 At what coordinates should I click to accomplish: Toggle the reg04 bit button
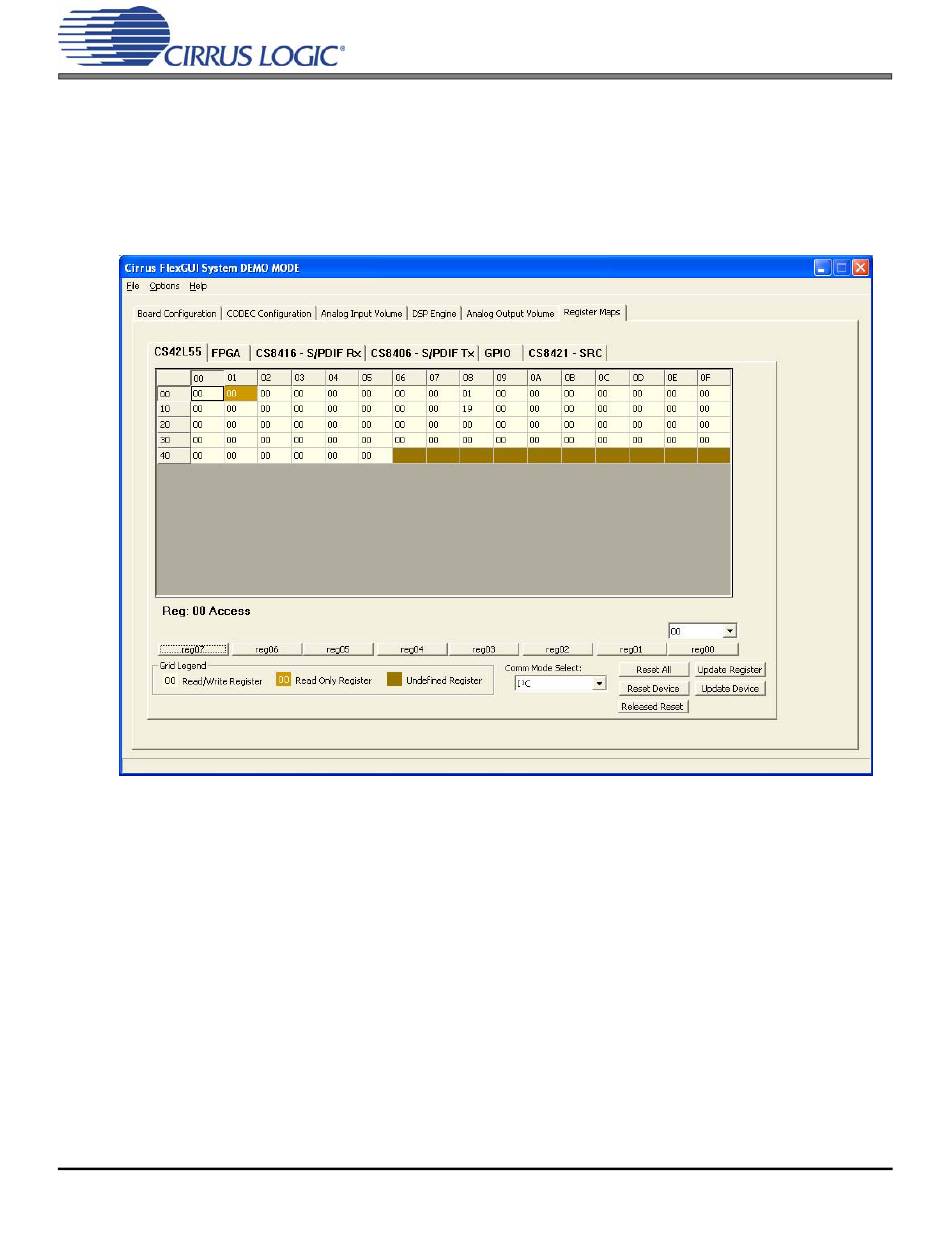(412, 649)
